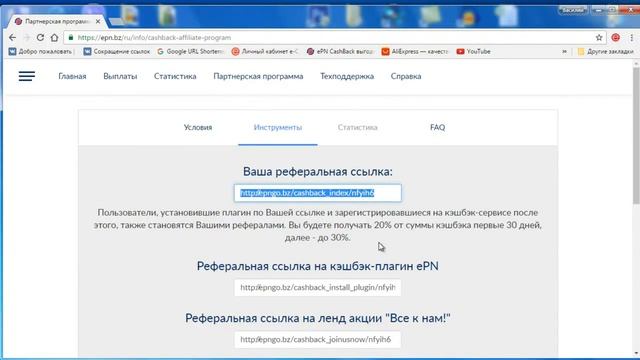The height and width of the screenshot is (360, 640).
Task: Bookmark this page with star icon
Action: coord(599,38)
